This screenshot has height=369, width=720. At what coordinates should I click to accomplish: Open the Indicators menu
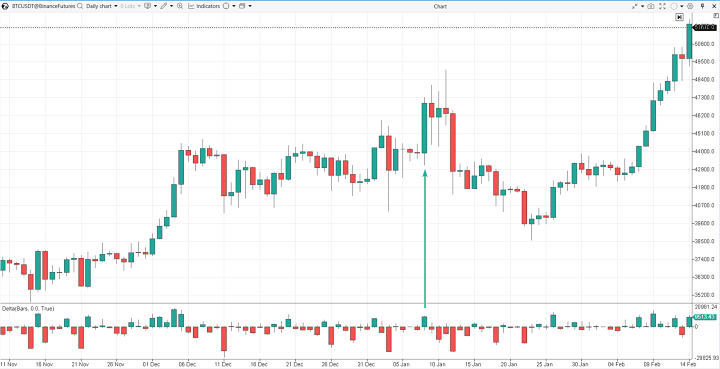point(204,6)
